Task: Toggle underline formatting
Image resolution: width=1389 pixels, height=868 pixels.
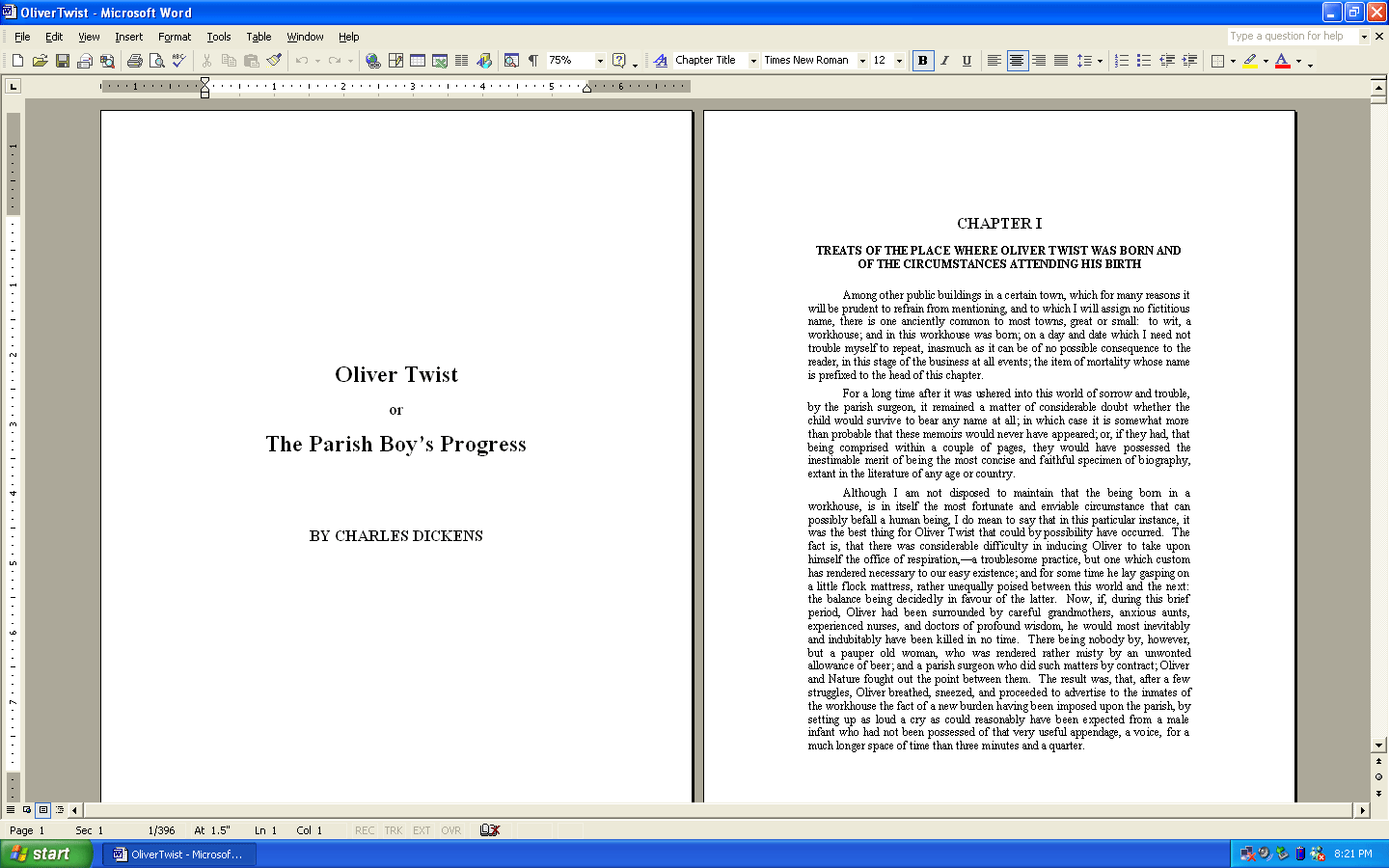Action: (967, 61)
